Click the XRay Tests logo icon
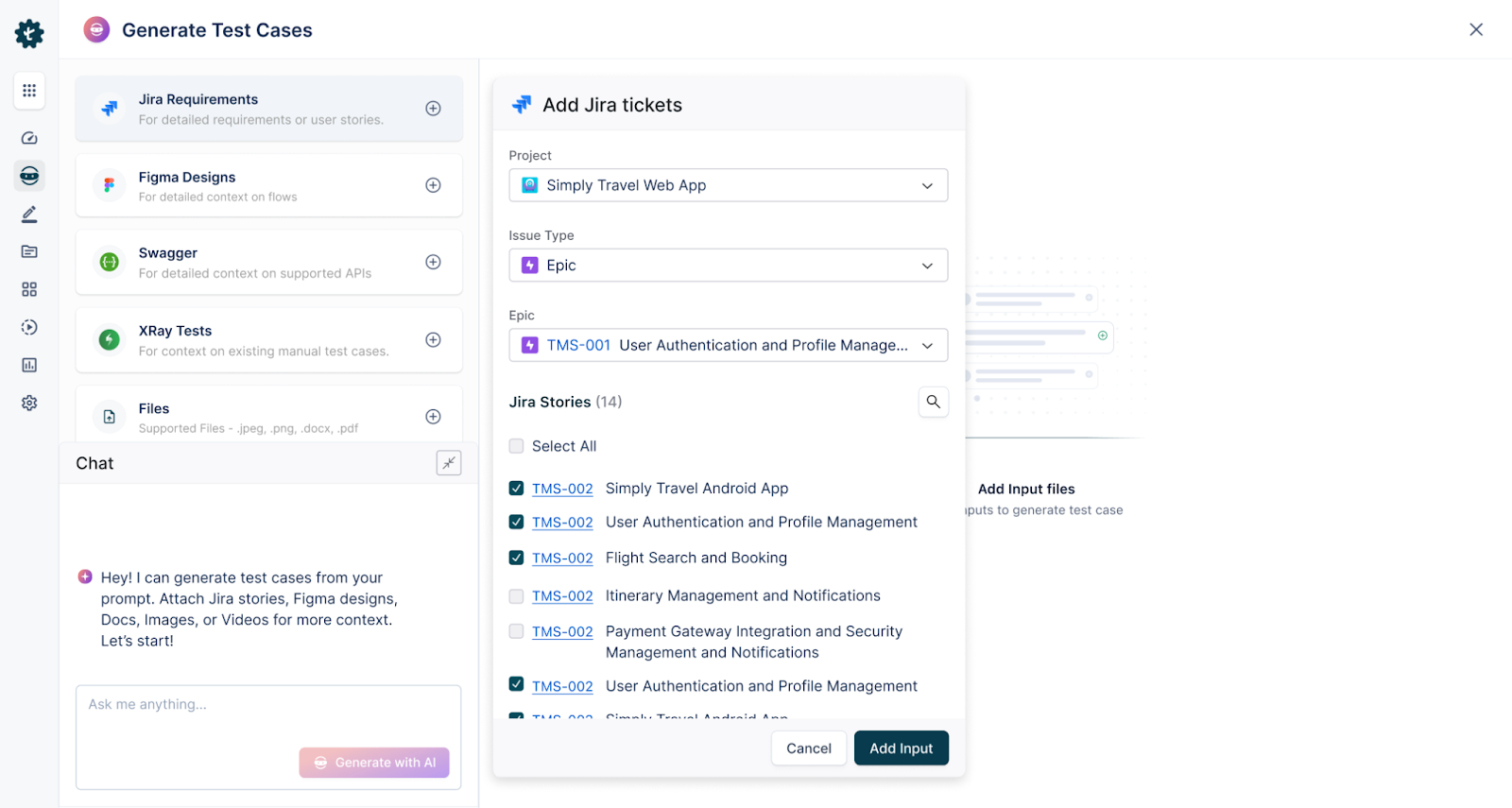 click(x=110, y=339)
